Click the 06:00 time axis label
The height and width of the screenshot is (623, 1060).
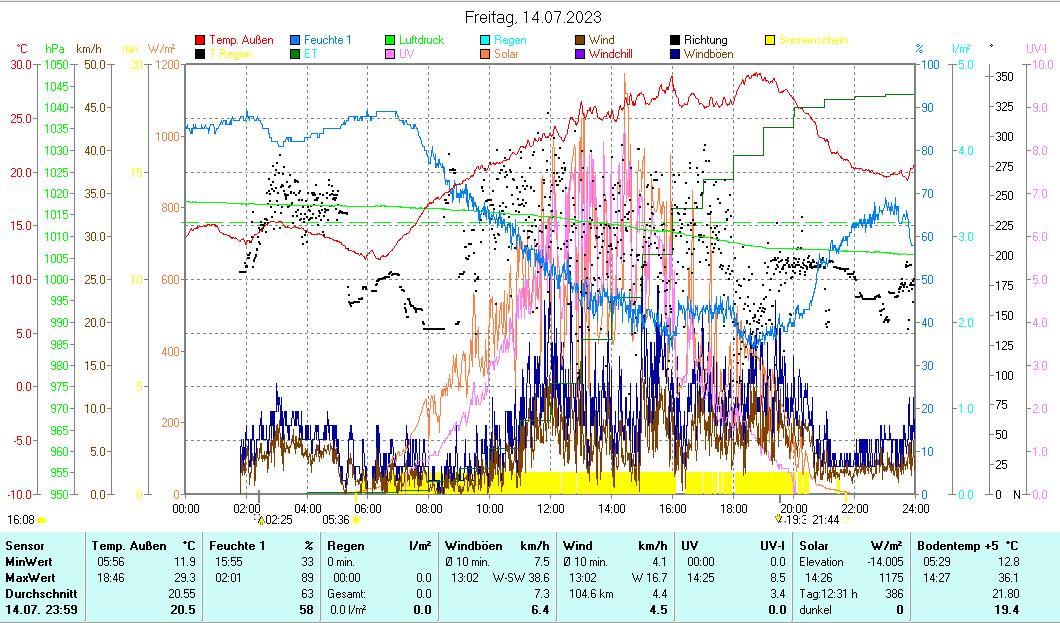click(368, 508)
